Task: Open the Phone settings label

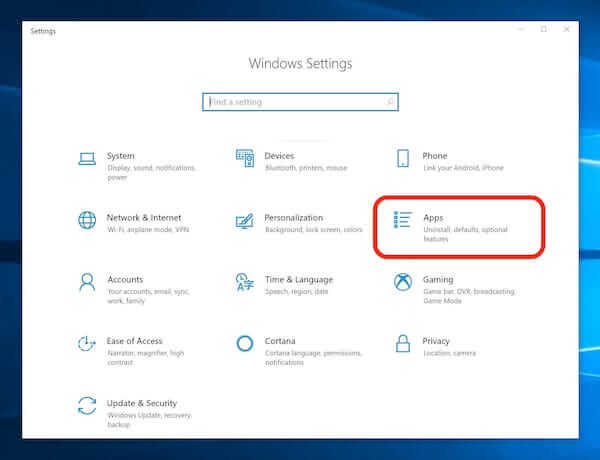Action: [435, 156]
